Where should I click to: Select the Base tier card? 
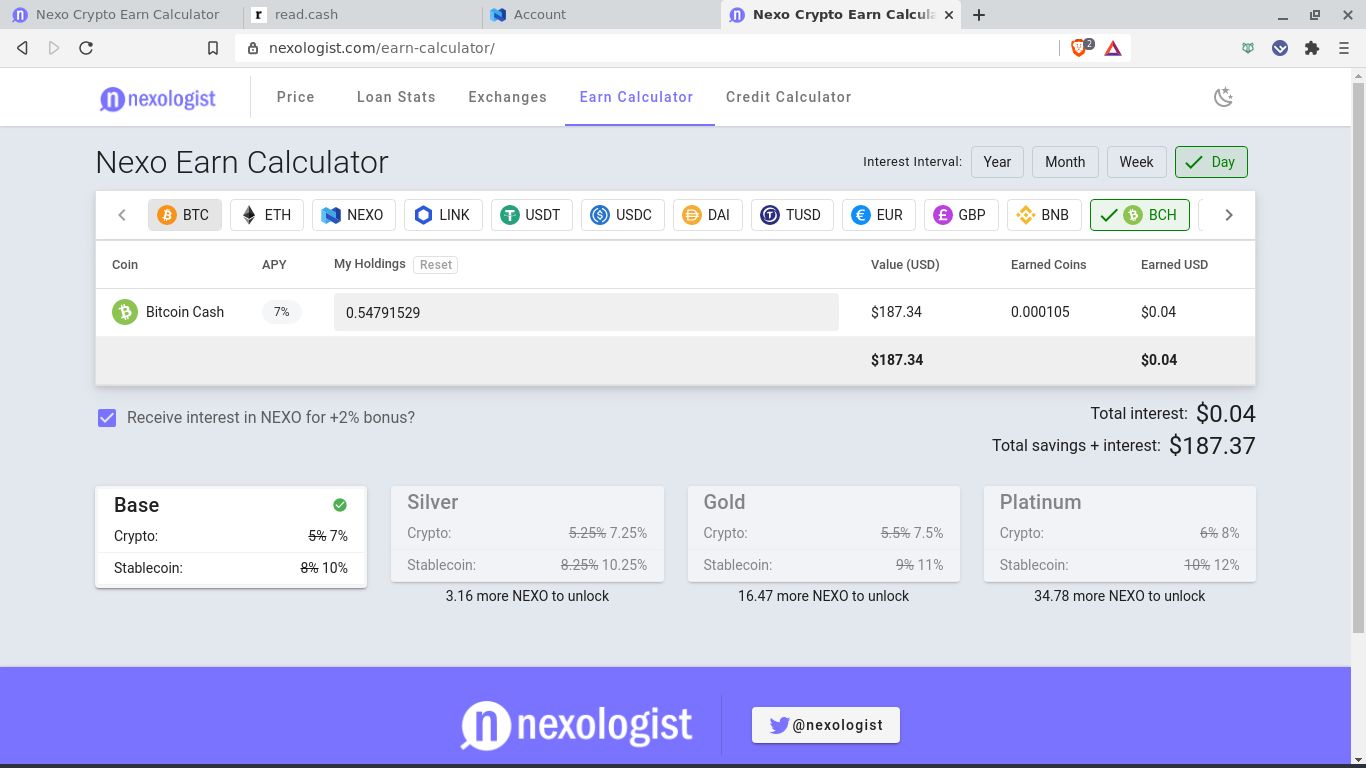(231, 537)
